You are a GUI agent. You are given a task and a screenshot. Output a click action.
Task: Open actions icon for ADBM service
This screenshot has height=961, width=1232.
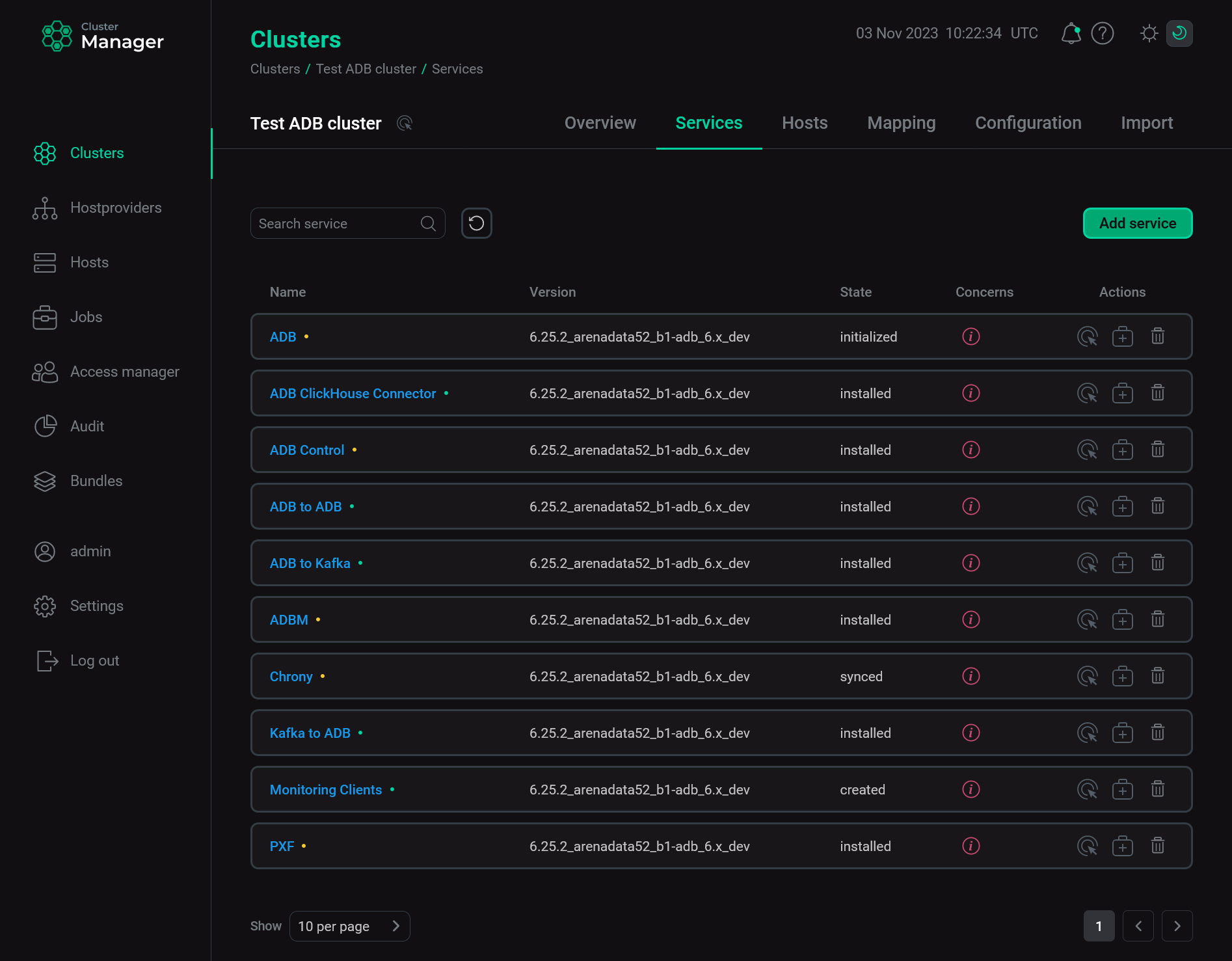(x=1088, y=619)
